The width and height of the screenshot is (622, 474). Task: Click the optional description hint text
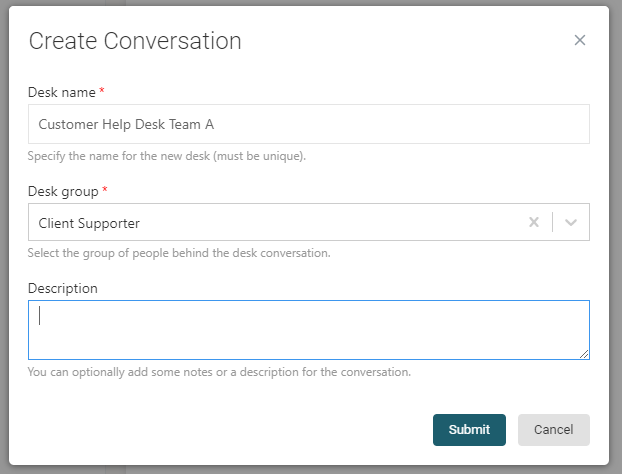pos(218,372)
